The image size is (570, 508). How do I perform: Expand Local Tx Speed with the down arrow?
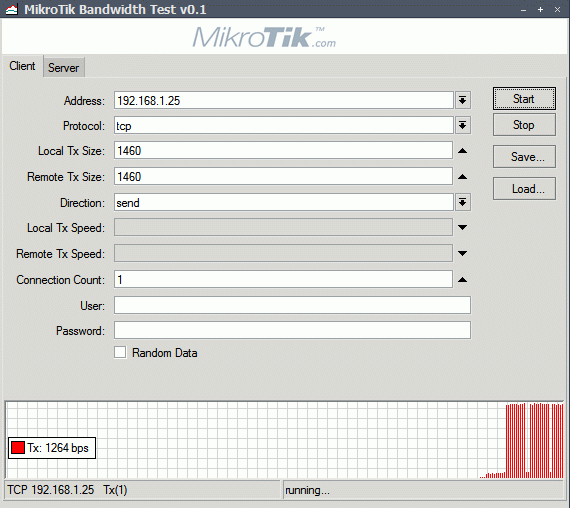point(462,228)
